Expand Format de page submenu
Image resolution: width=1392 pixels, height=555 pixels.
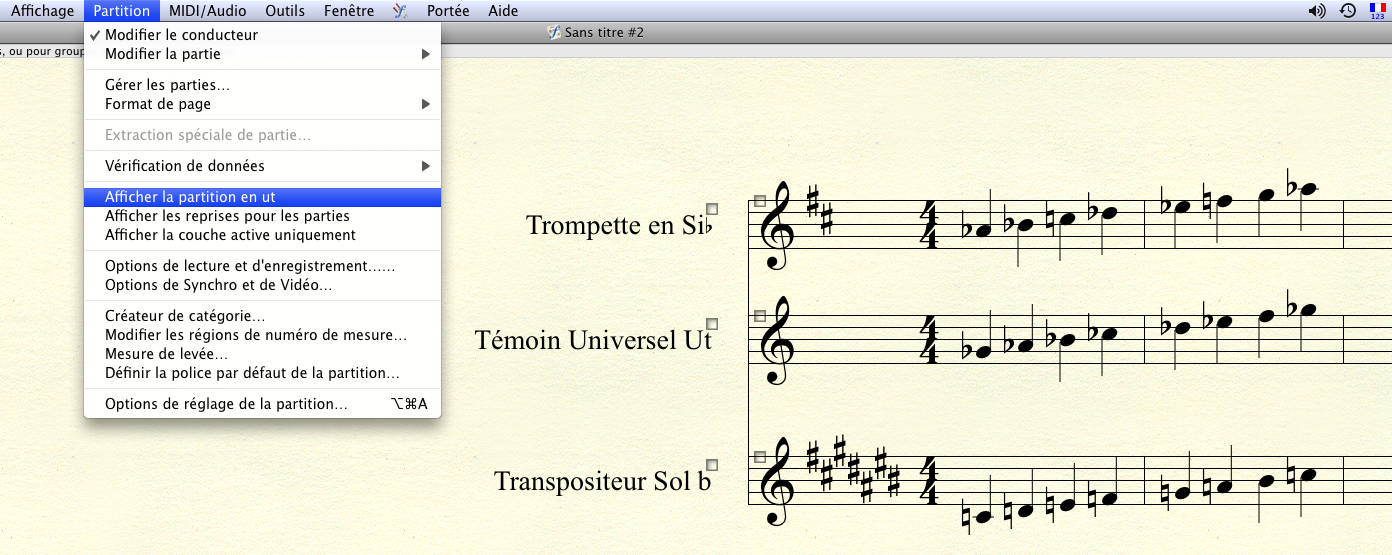262,104
